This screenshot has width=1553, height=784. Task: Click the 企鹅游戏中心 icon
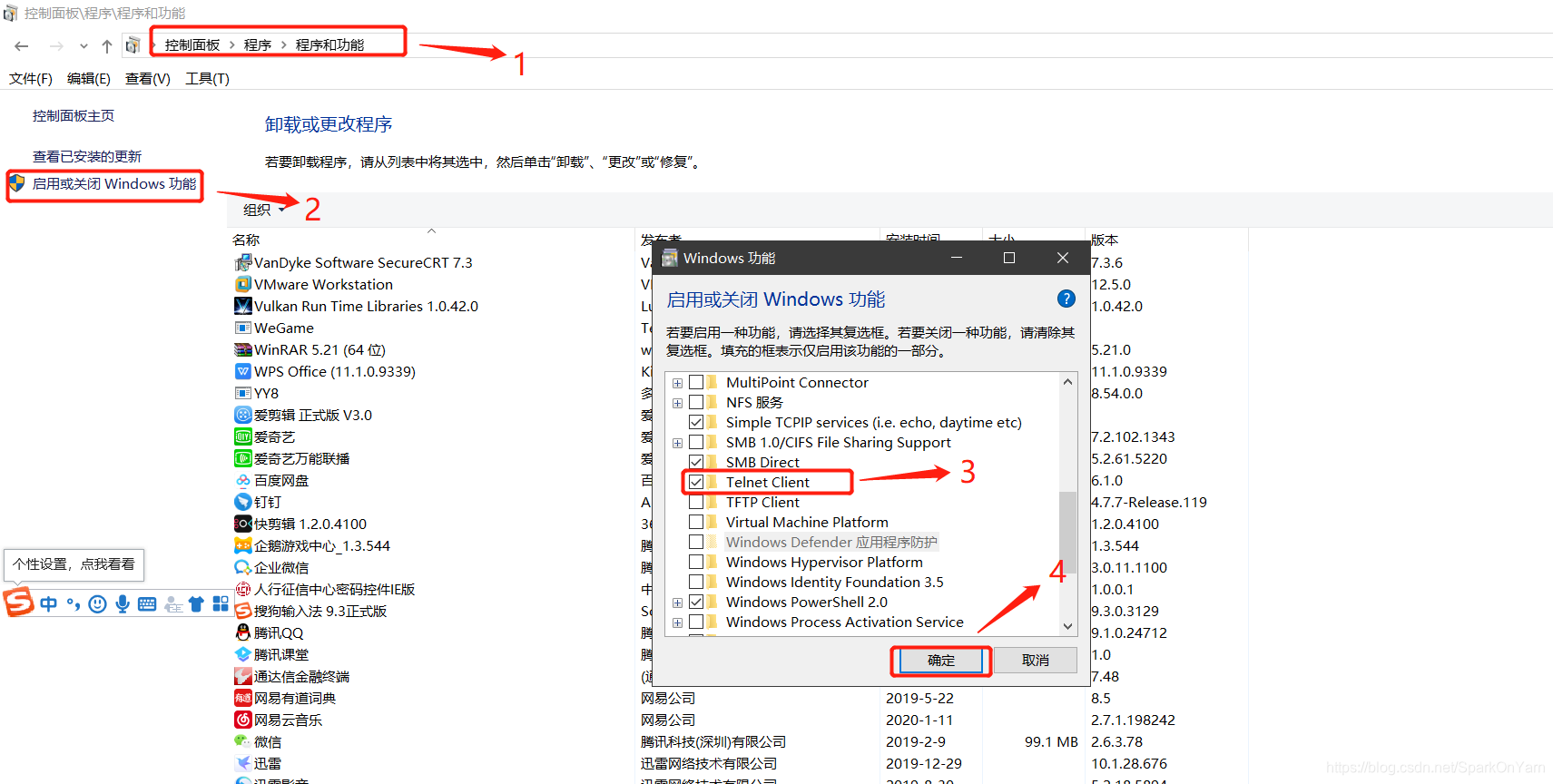242,546
